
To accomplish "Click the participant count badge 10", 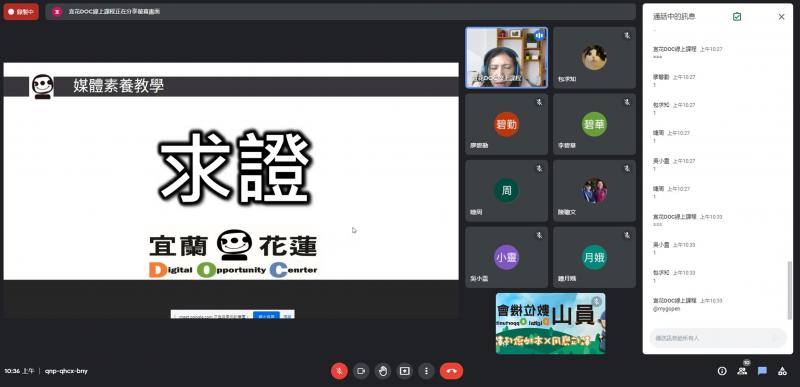I will click(x=746, y=363).
